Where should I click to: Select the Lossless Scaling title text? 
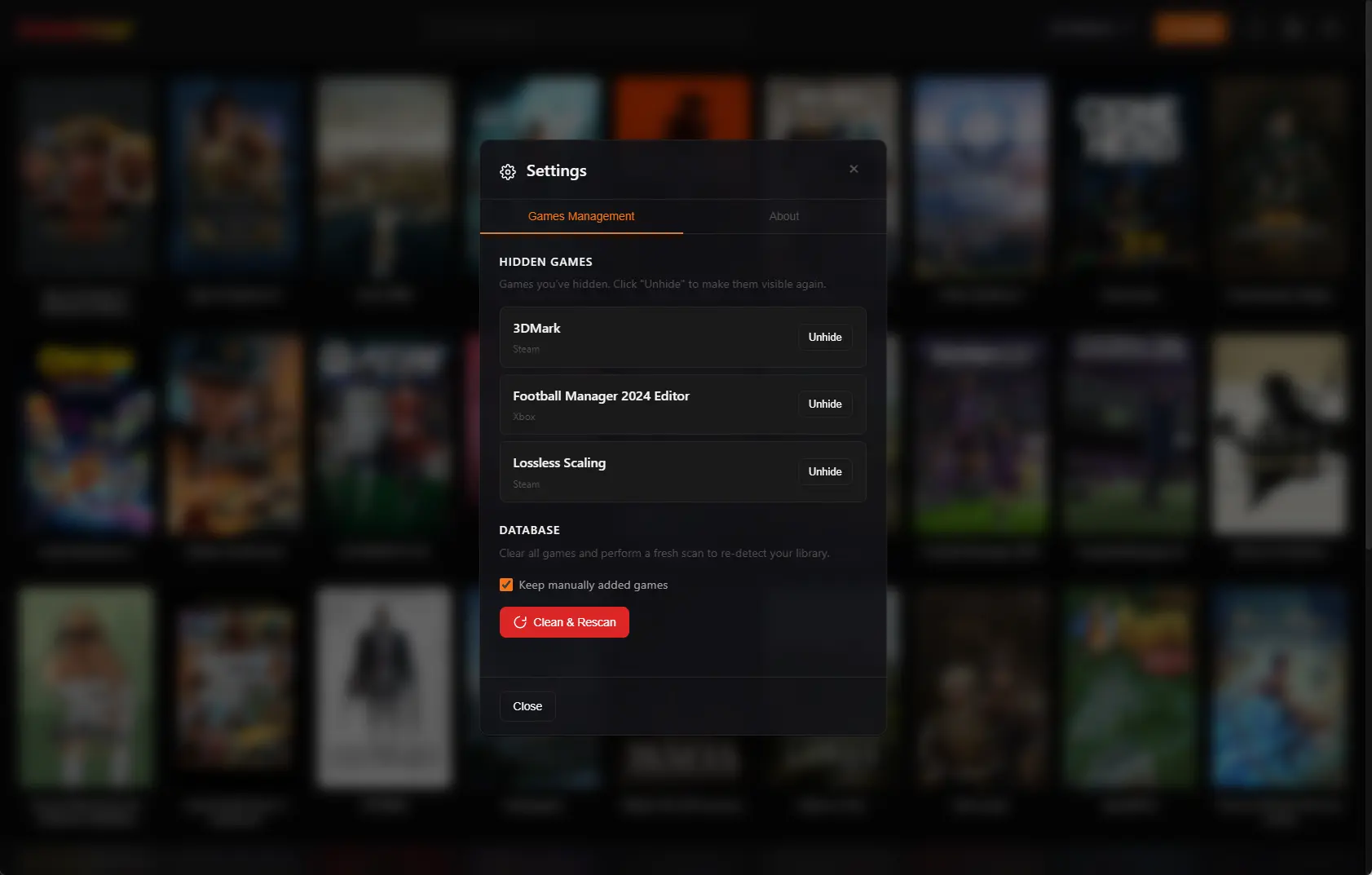(559, 462)
